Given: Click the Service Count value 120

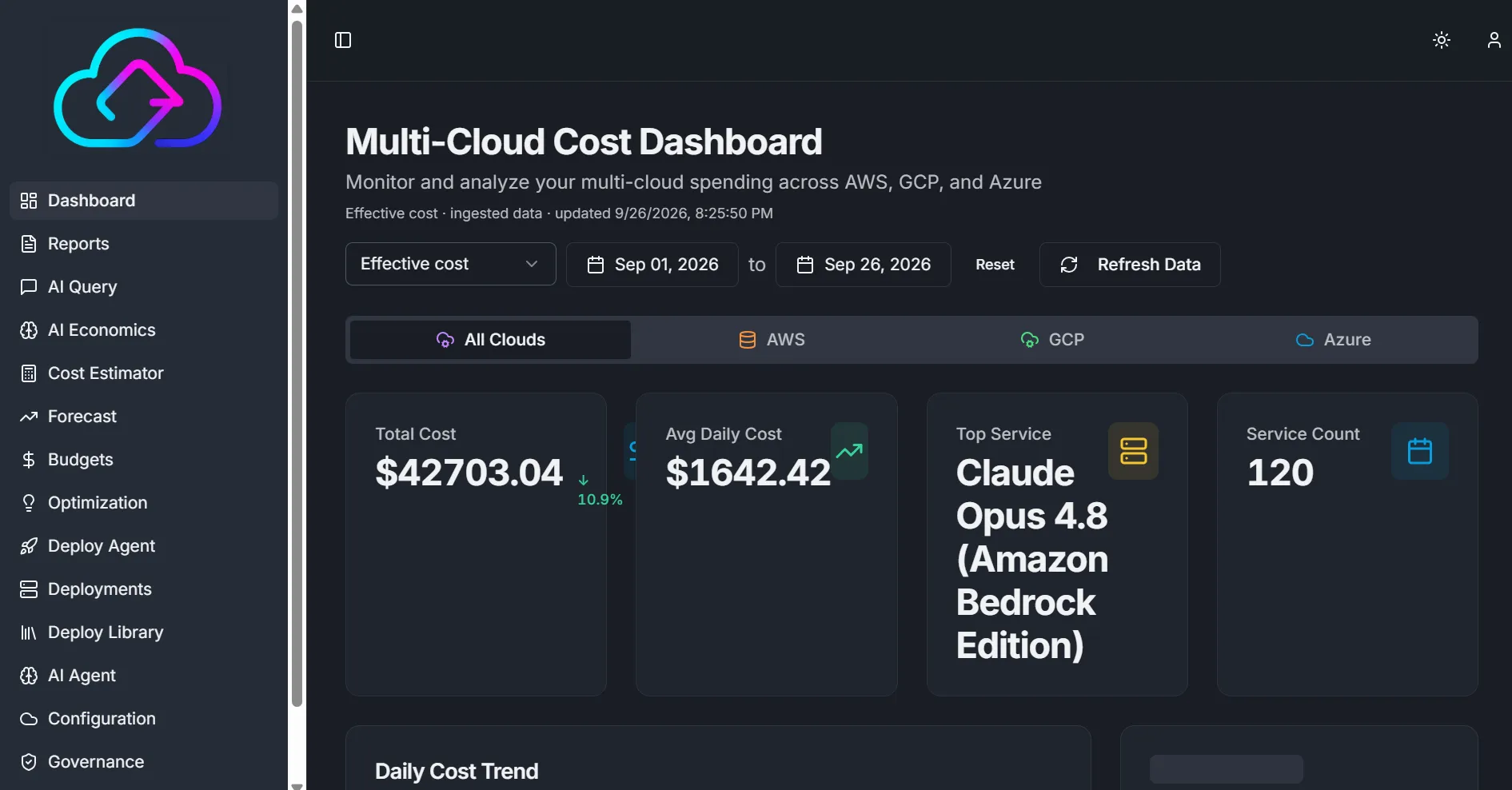Looking at the screenshot, I should click(x=1280, y=473).
